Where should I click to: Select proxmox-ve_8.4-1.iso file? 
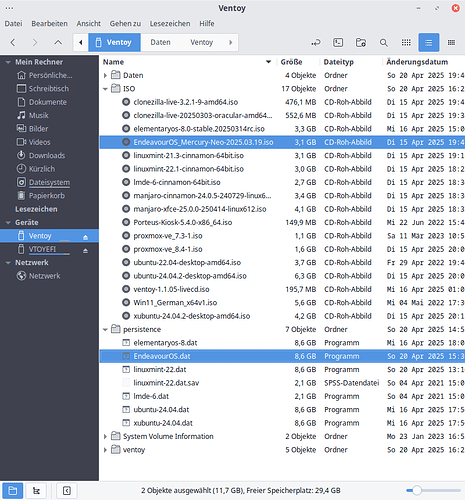(x=282, y=249)
